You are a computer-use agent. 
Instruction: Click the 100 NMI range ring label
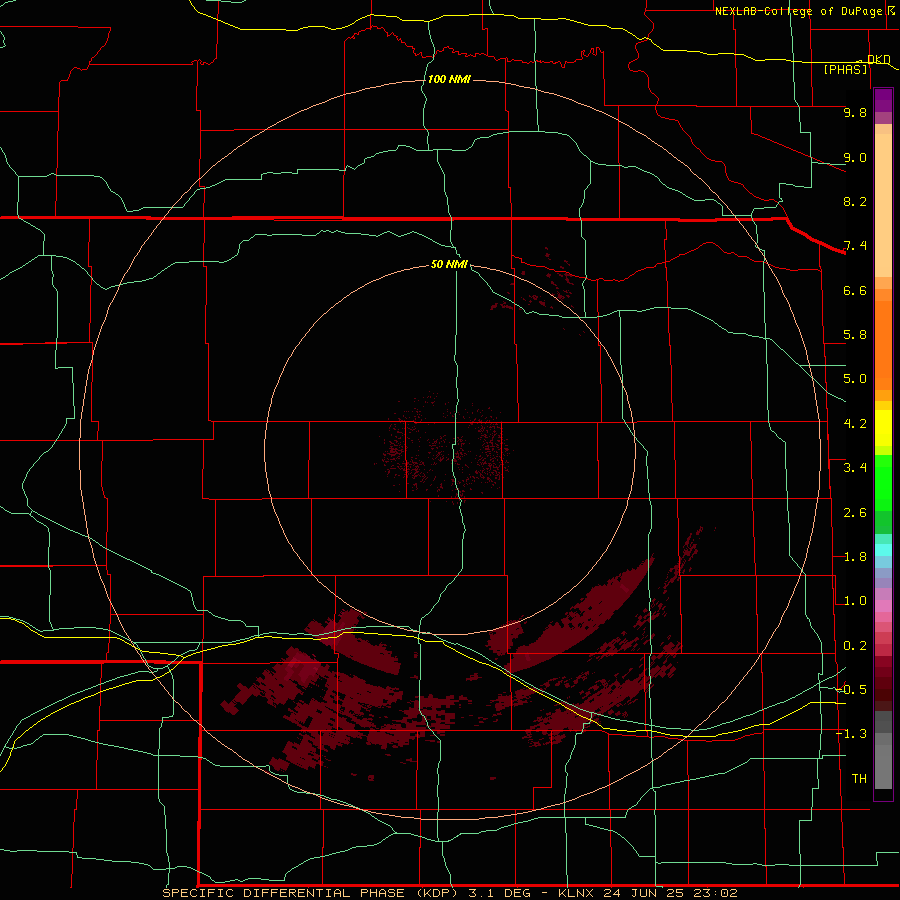(x=449, y=79)
